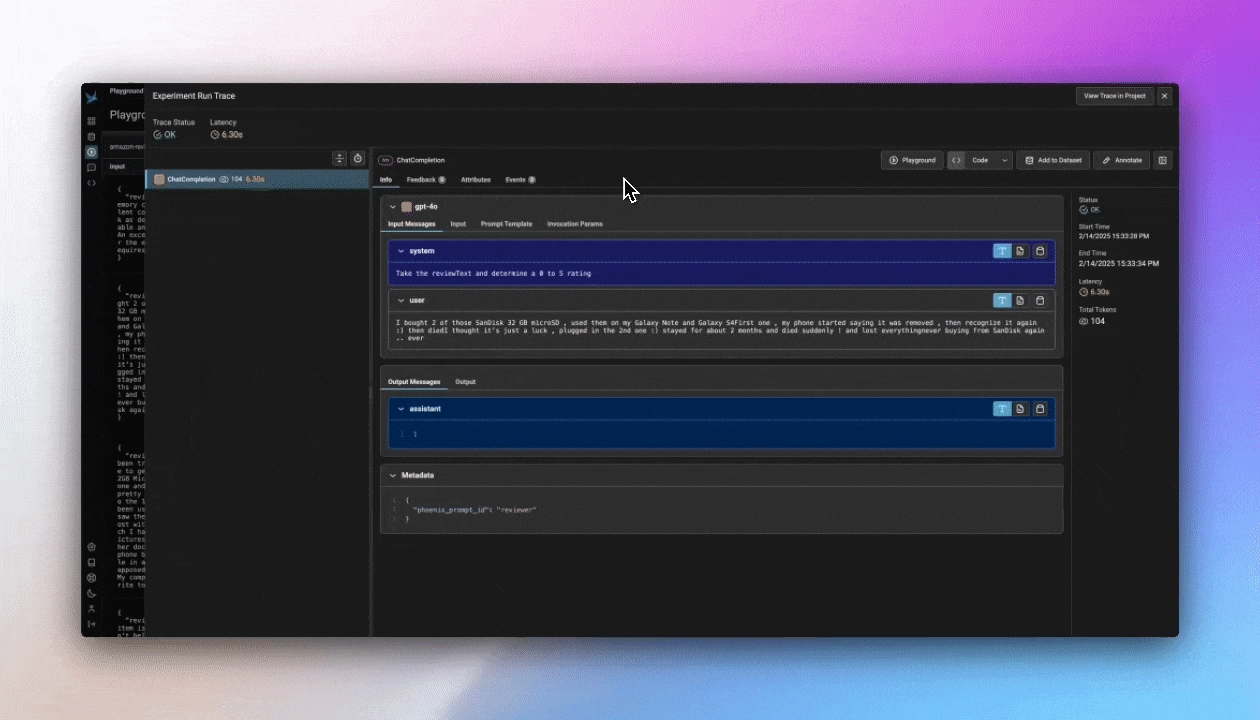Select text view mode for user message
The height and width of the screenshot is (720, 1260).
[1001, 300]
